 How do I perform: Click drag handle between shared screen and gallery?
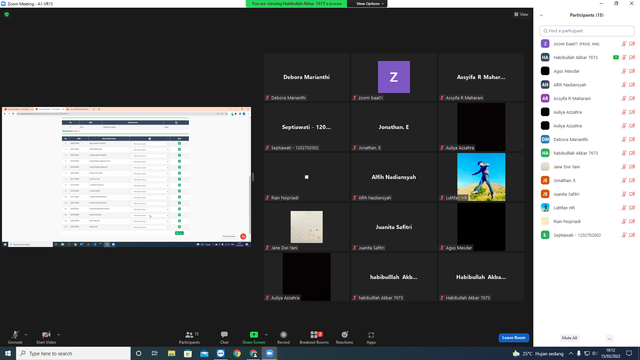253,177
